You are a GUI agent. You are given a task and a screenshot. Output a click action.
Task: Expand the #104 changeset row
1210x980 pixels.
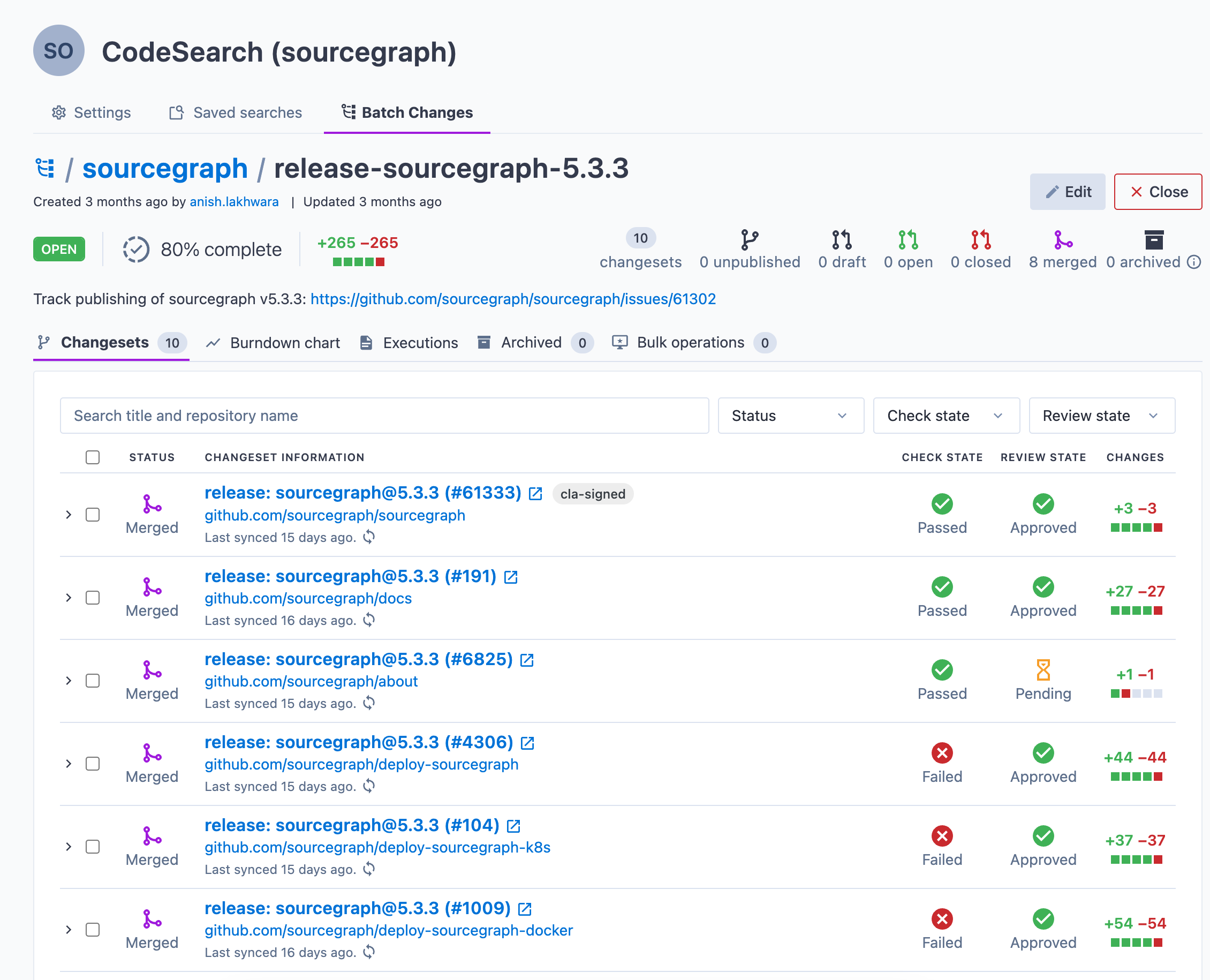pyautogui.click(x=69, y=846)
